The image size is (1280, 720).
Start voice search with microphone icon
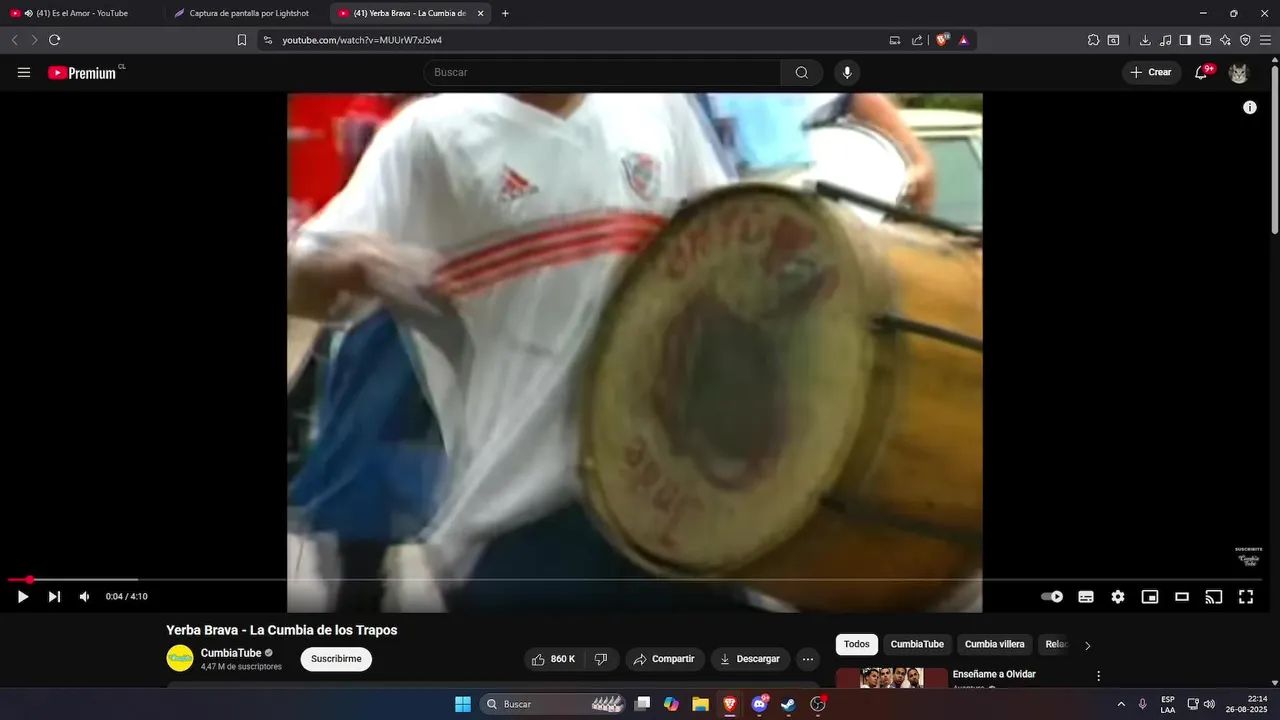[x=847, y=72]
